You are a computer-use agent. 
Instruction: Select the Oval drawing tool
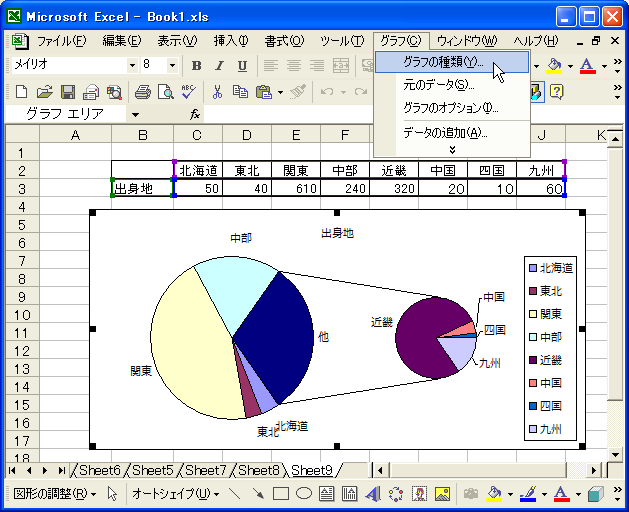(x=304, y=494)
